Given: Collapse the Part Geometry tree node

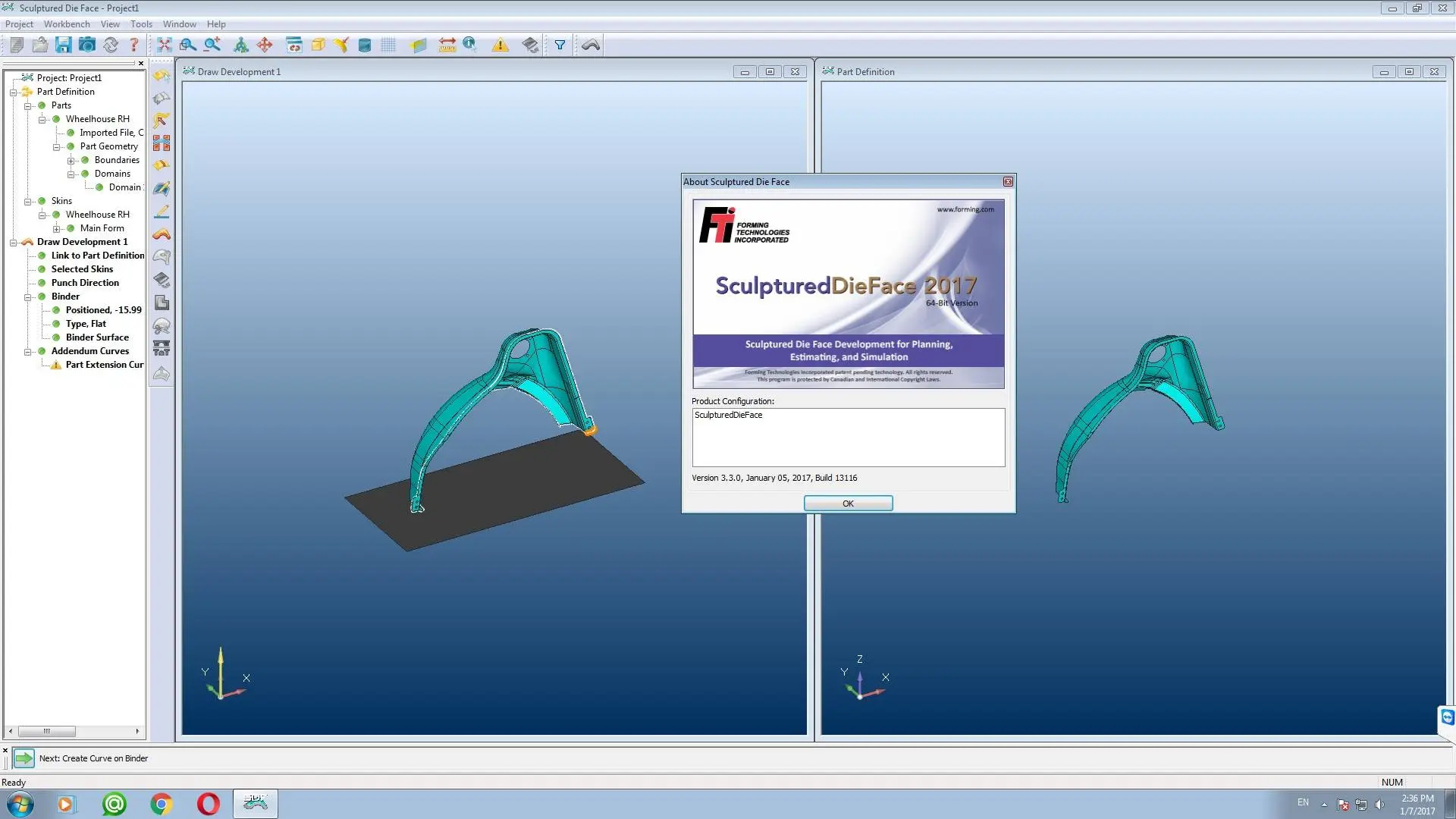Looking at the screenshot, I should [x=56, y=147].
